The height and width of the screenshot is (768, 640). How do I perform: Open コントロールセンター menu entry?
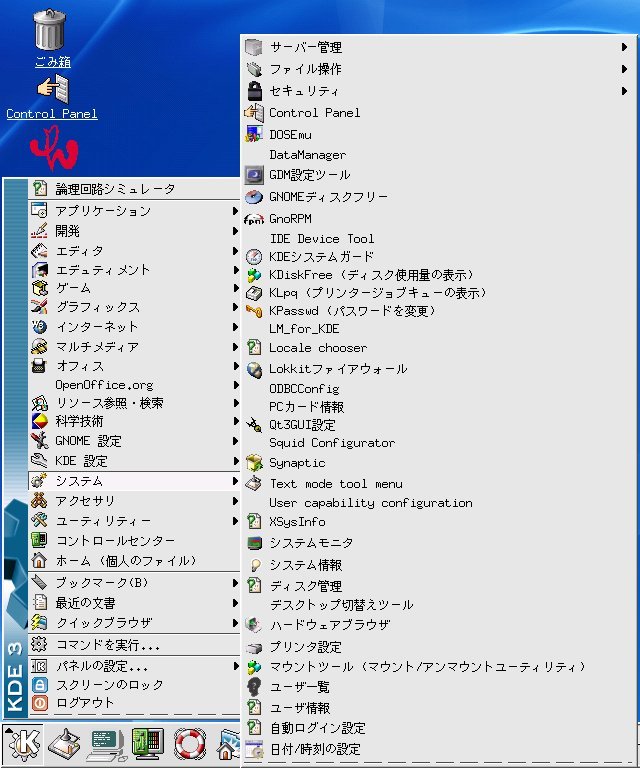point(134,541)
